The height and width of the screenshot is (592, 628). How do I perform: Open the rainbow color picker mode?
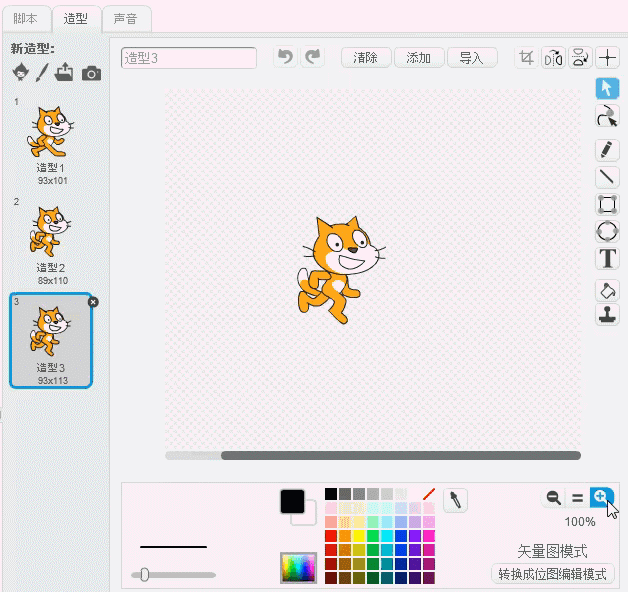[x=298, y=567]
